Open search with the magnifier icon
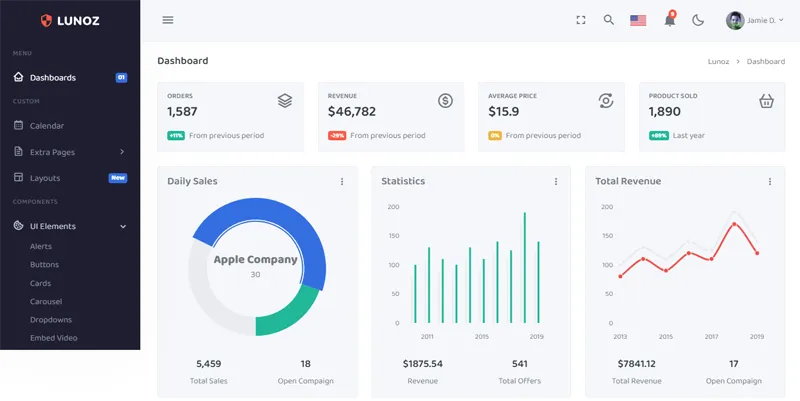 point(609,20)
